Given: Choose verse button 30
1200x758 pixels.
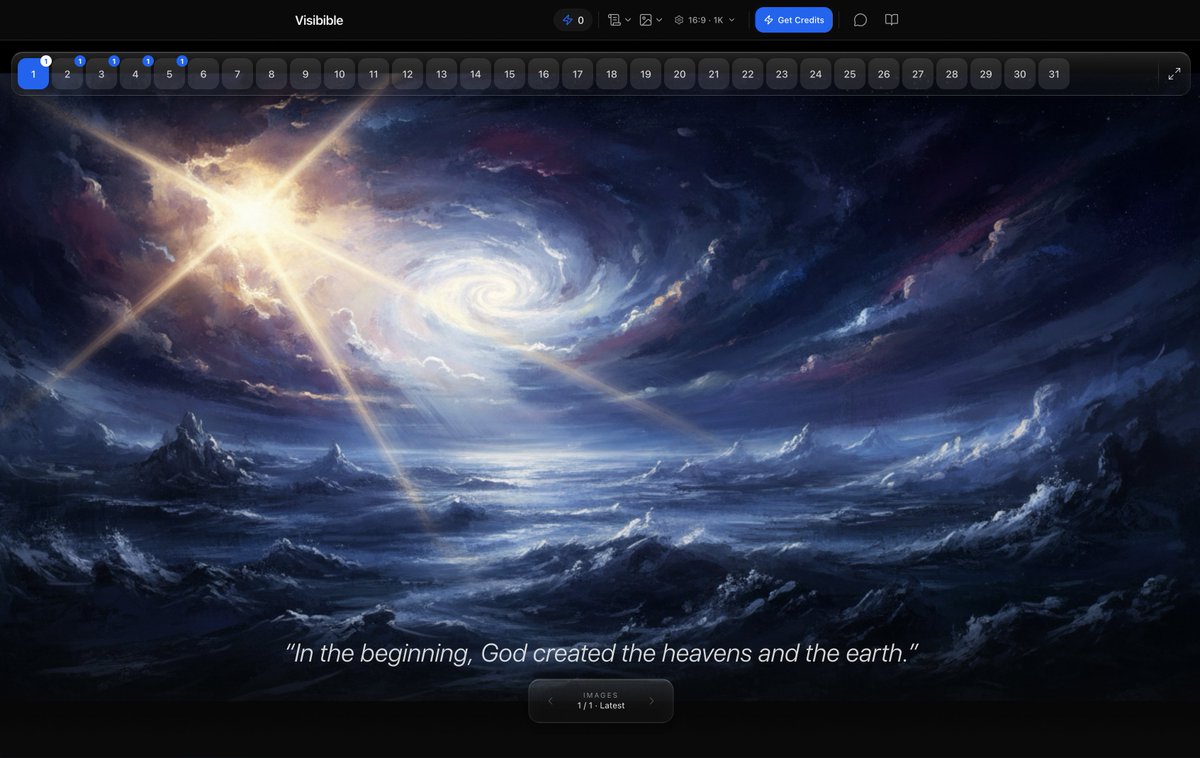Looking at the screenshot, I should click(x=1019, y=74).
